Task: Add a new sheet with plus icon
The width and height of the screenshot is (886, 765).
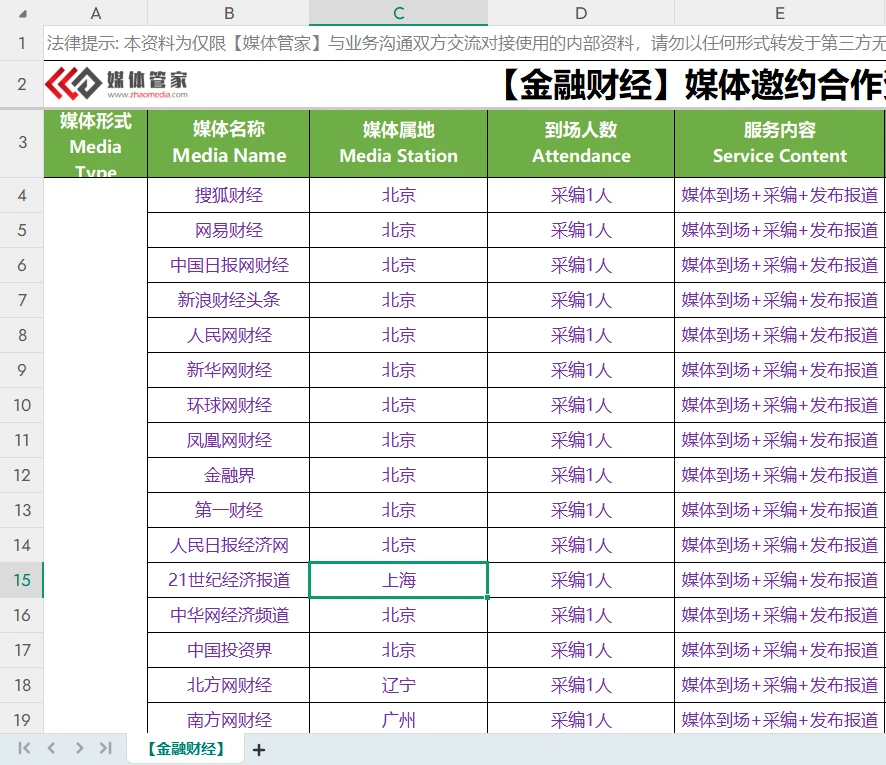Action: pyautogui.click(x=259, y=750)
